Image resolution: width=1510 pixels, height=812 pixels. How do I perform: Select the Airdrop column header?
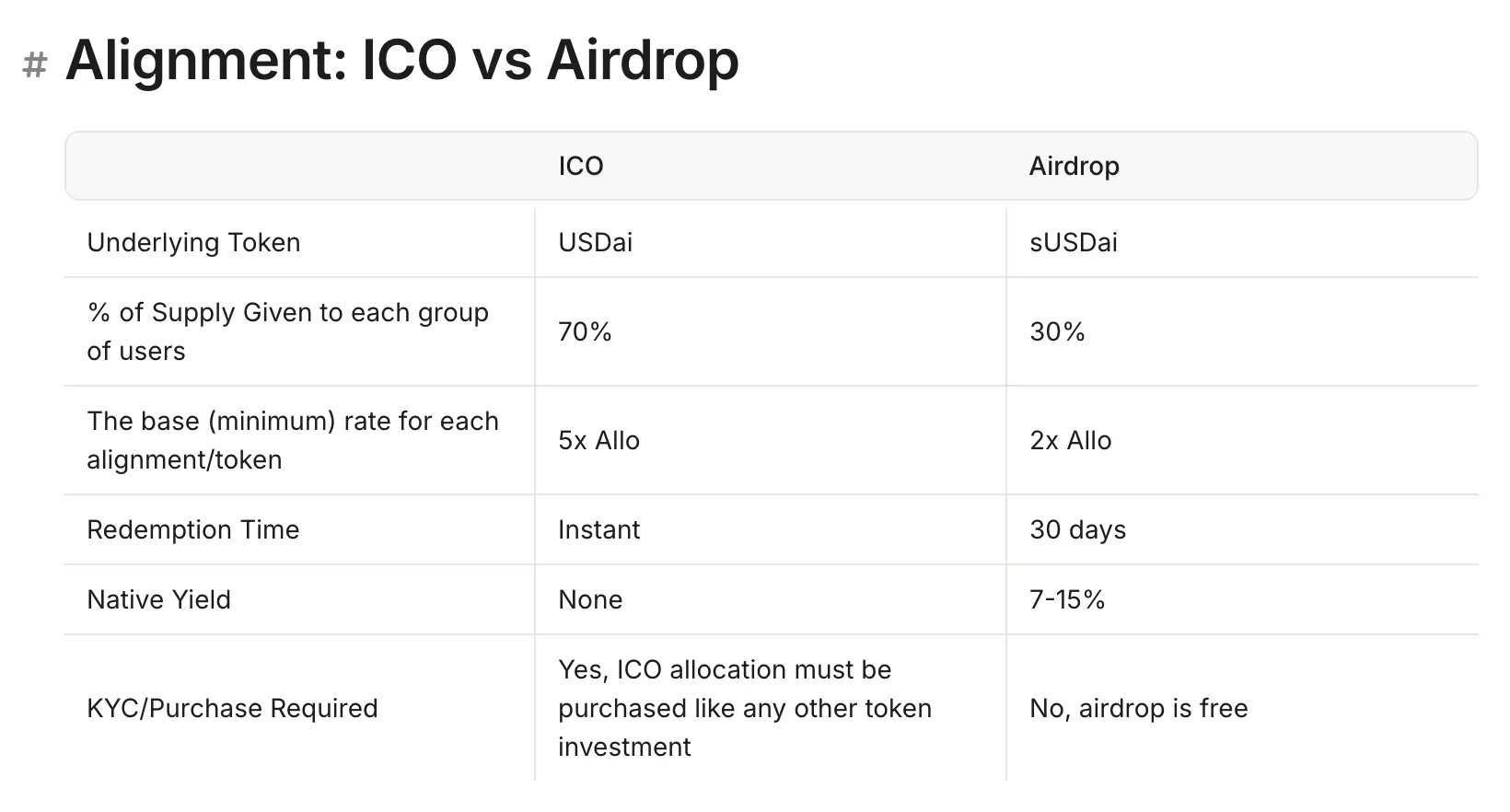pos(1074,167)
